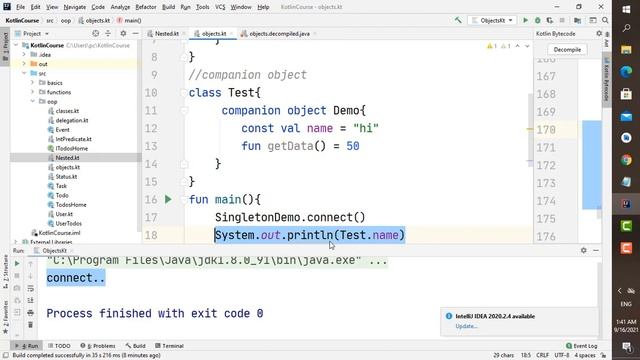The width and height of the screenshot is (640, 360).
Task: Open the Search Everywhere magnifier
Action: coord(605,20)
